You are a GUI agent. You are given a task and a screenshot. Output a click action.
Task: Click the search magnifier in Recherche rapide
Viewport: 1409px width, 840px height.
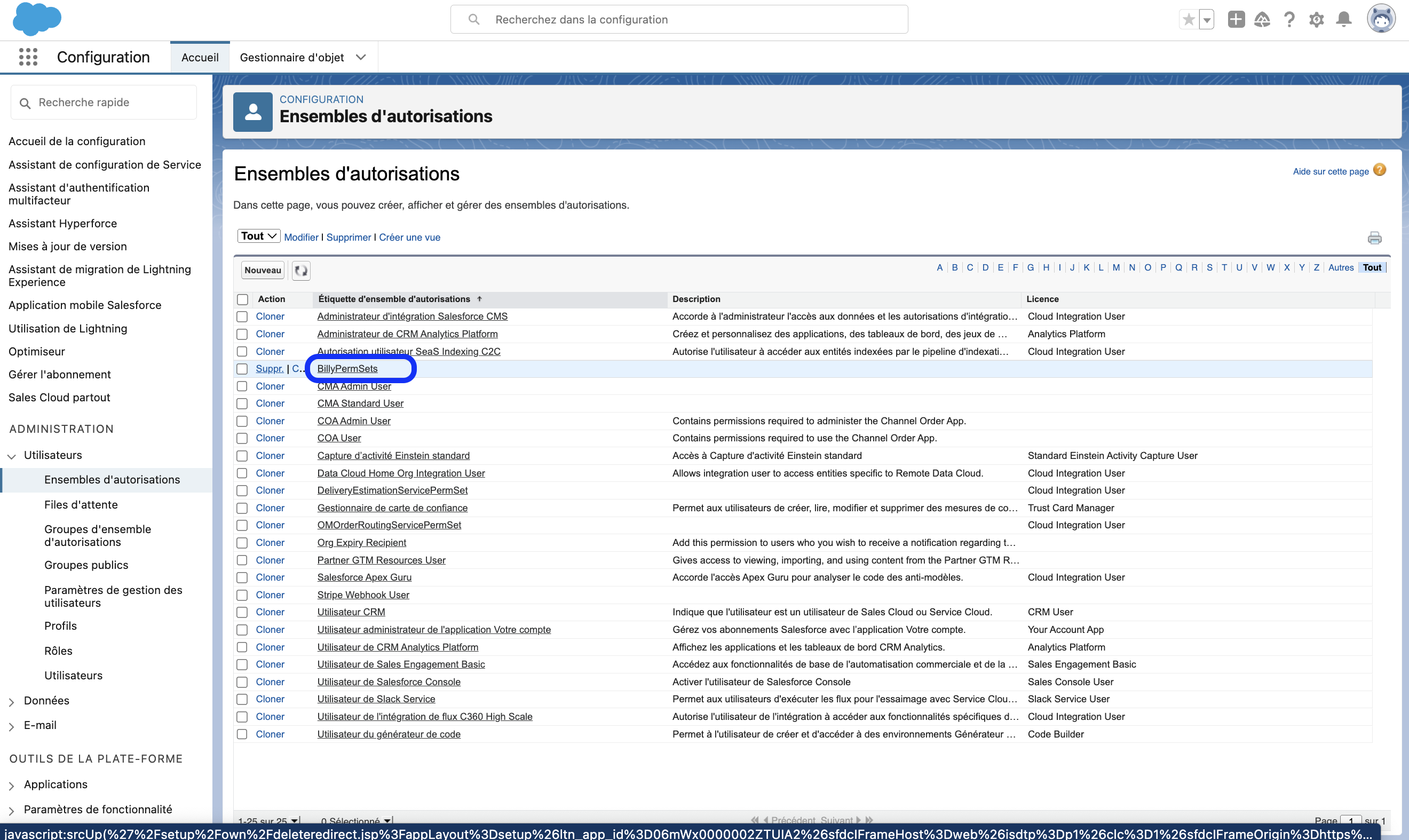coord(25,103)
